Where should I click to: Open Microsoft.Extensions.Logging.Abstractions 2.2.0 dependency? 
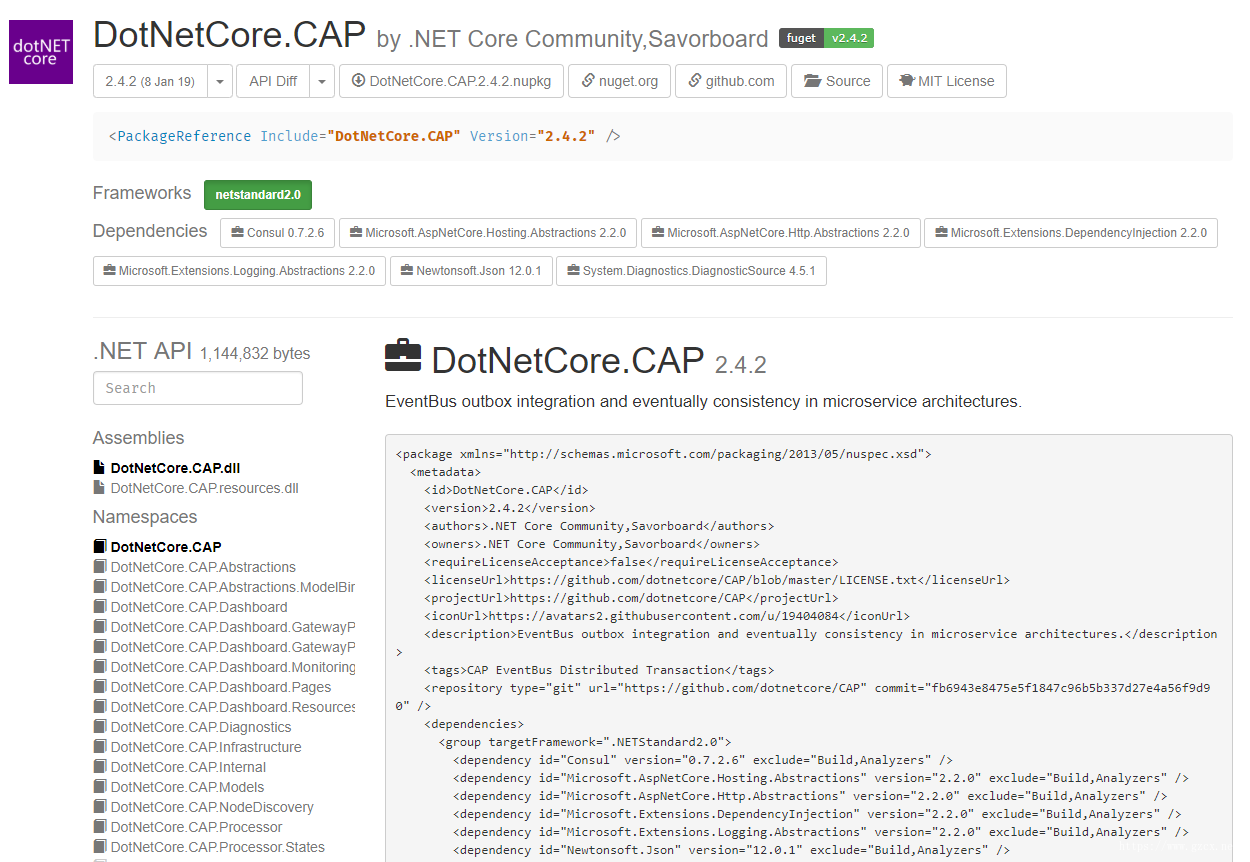tap(239, 271)
